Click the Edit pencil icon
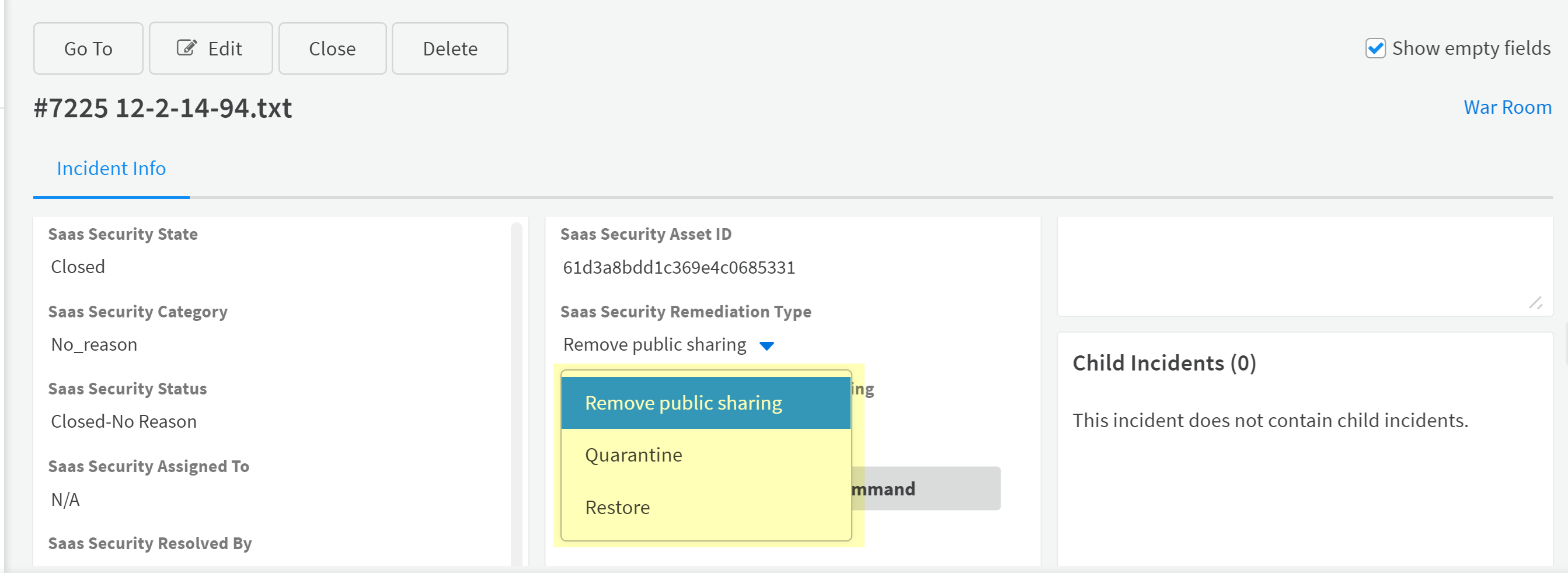This screenshot has height=573, width=1568. coord(186,47)
